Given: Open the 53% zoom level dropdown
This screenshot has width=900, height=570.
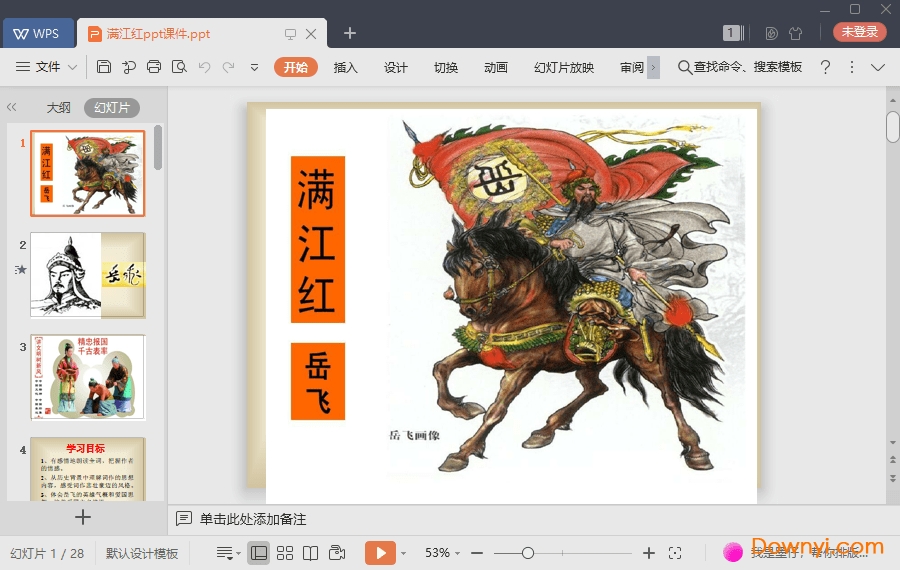Looking at the screenshot, I should 443,553.
